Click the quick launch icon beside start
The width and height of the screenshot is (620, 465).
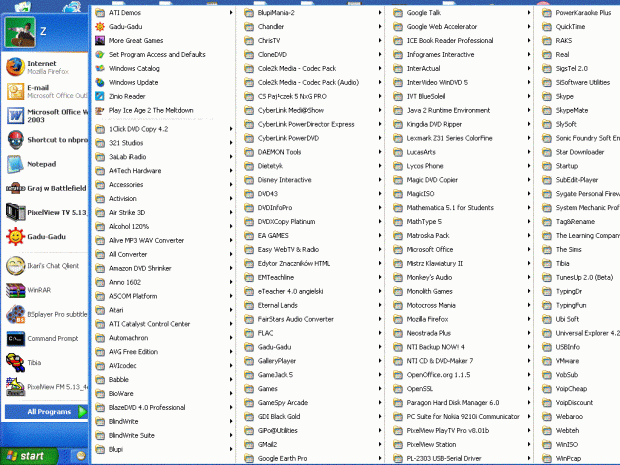tap(81, 456)
